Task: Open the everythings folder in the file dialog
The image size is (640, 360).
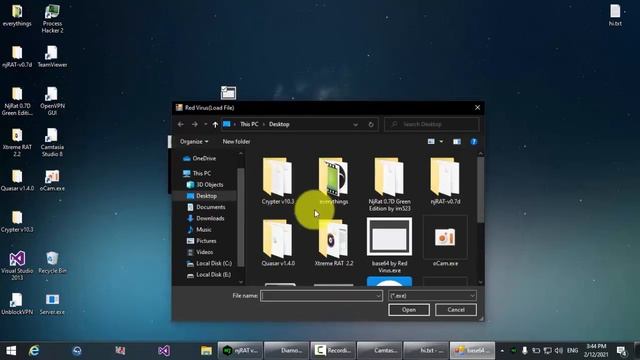Action: click(333, 181)
